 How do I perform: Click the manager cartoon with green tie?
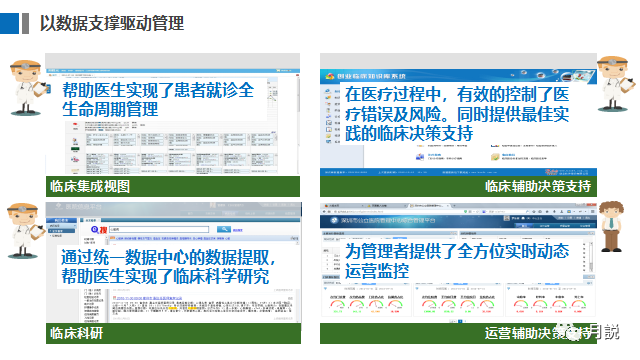[611, 226]
